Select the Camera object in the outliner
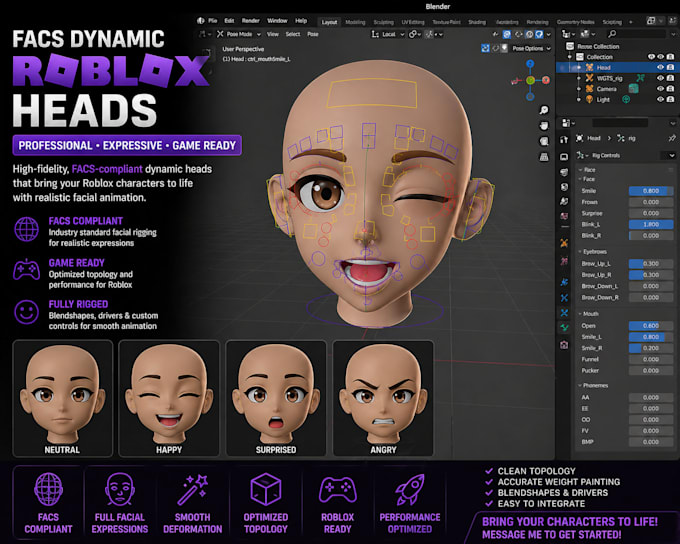This screenshot has width=680, height=544. (606, 89)
